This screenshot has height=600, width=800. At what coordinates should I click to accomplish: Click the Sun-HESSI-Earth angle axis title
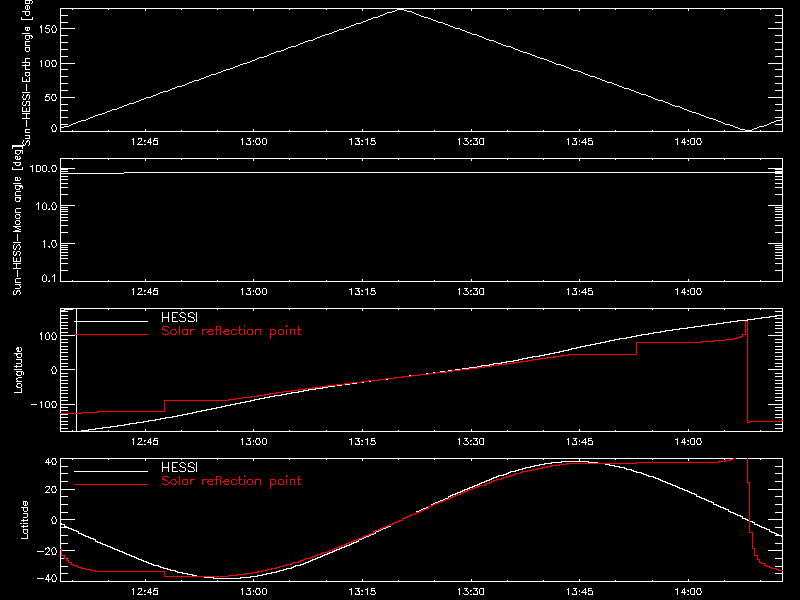27,72
